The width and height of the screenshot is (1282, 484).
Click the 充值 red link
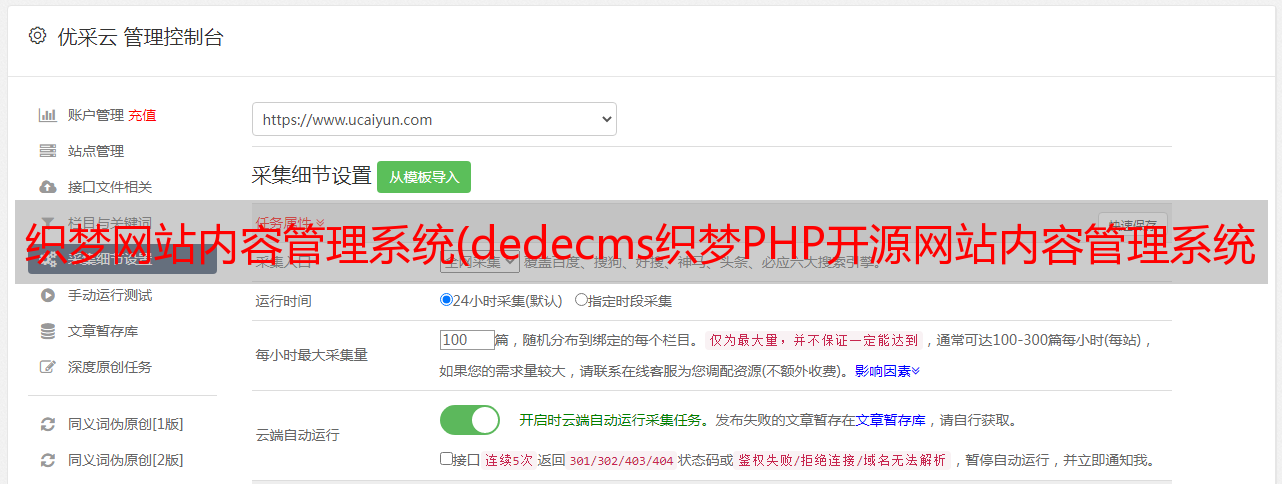[x=142, y=115]
